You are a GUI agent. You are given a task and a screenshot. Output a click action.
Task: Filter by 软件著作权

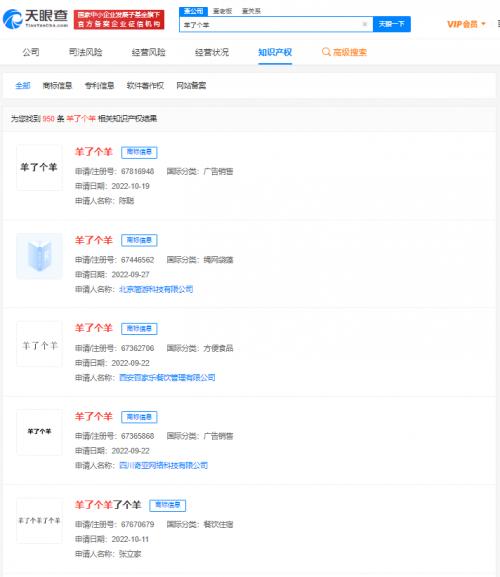(x=145, y=86)
